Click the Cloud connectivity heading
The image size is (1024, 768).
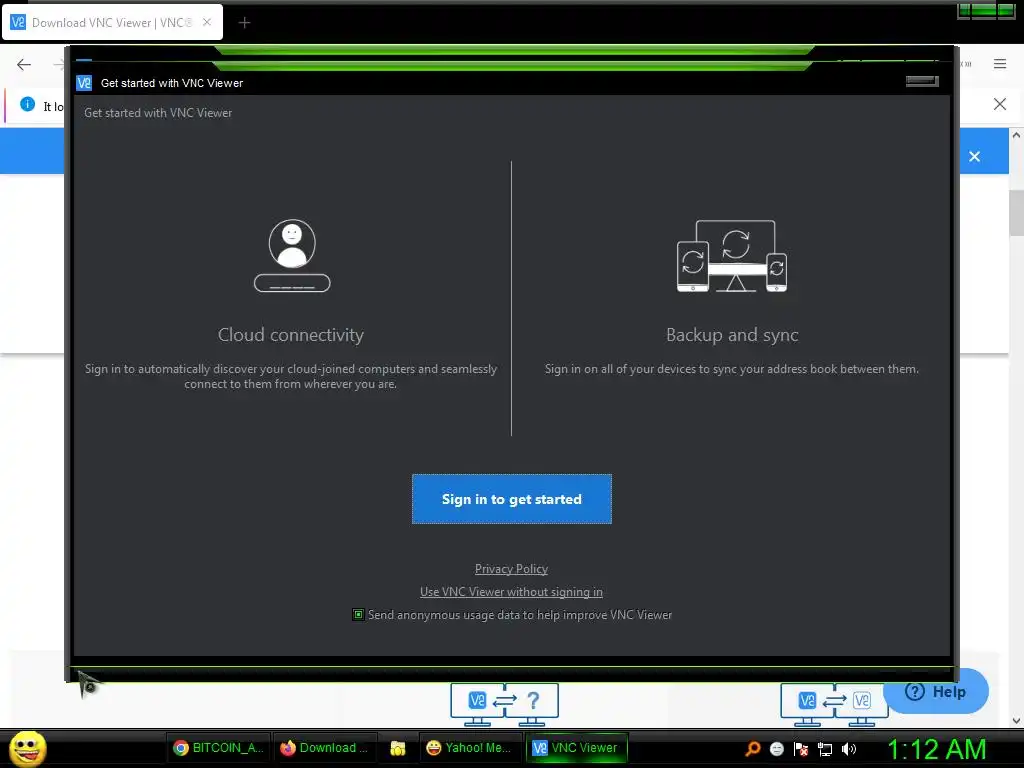(291, 334)
